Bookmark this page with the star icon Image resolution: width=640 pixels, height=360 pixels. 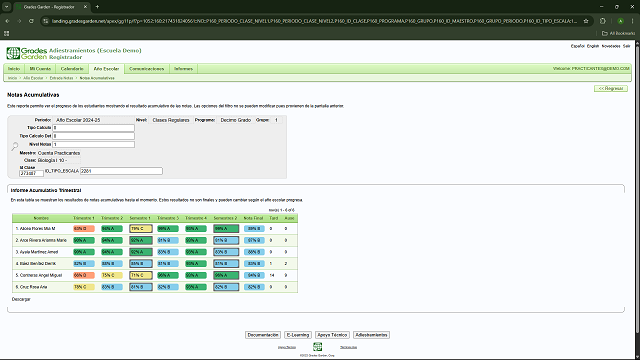point(586,21)
